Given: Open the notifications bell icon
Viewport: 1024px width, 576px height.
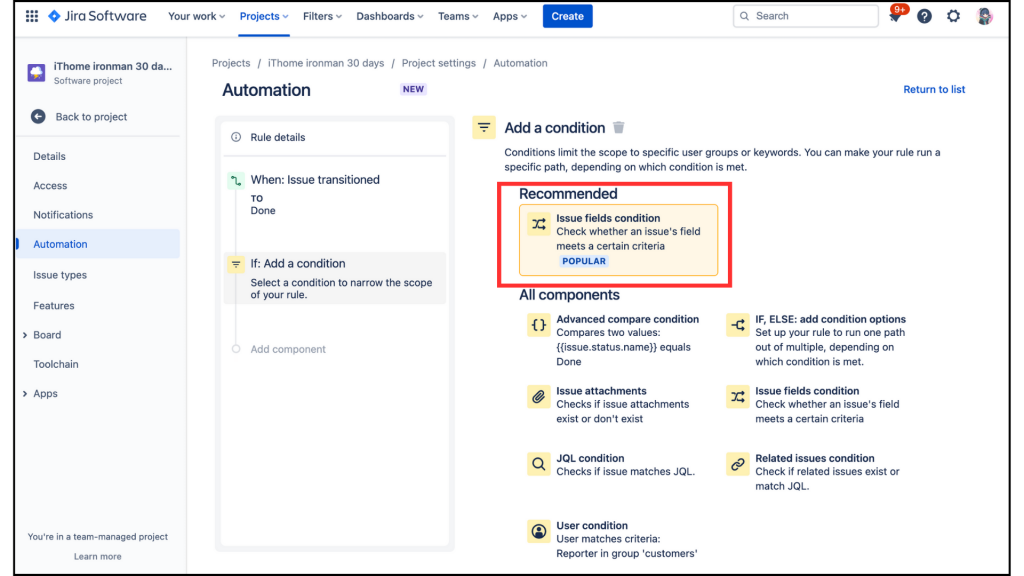Looking at the screenshot, I should point(895,16).
